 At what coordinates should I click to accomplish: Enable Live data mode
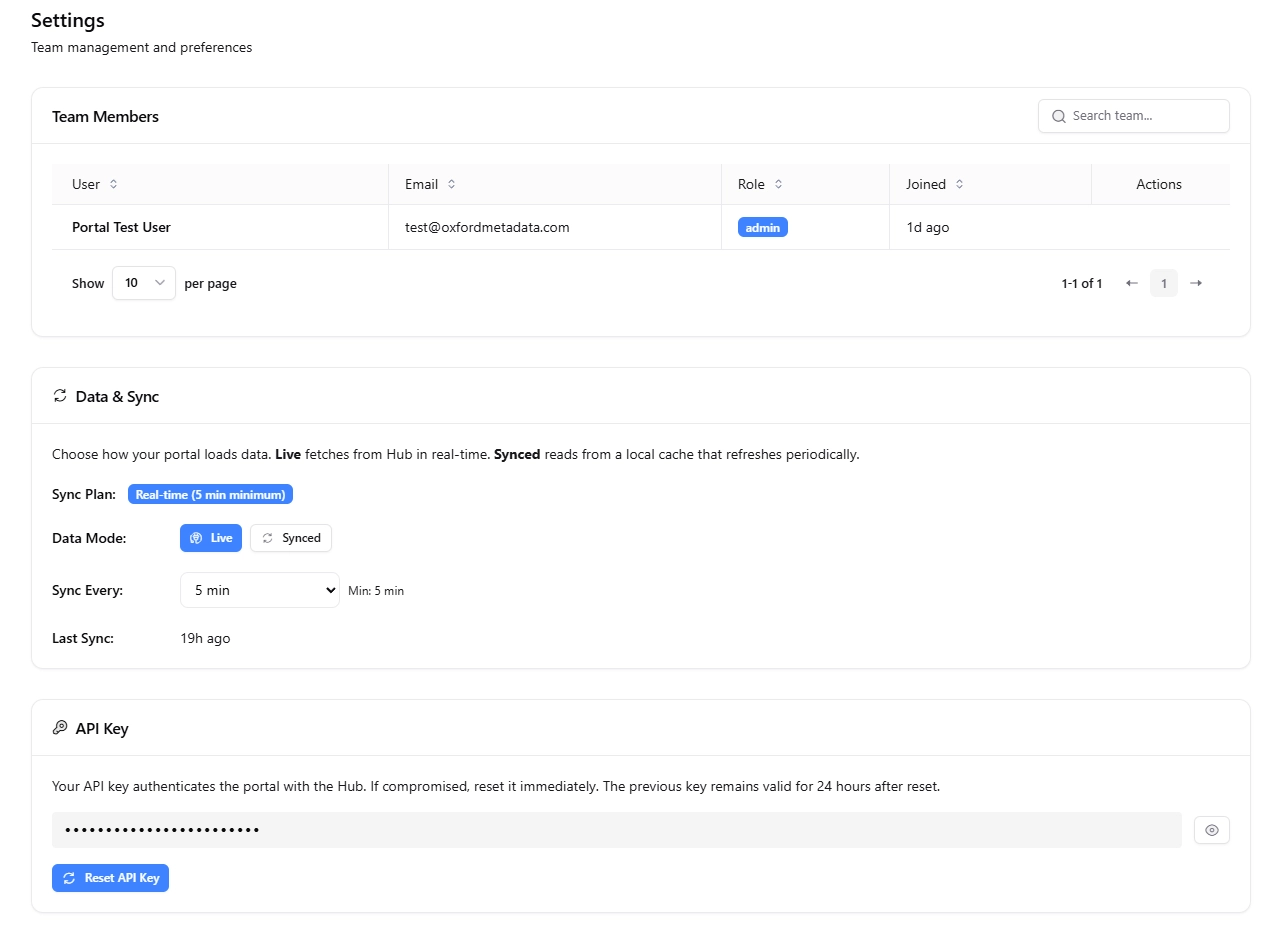pyautogui.click(x=210, y=538)
